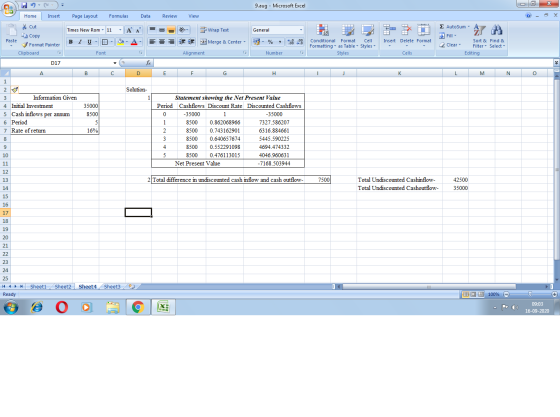Click the Save icon in Quick Access
This screenshot has width=560, height=417.
[24, 5]
